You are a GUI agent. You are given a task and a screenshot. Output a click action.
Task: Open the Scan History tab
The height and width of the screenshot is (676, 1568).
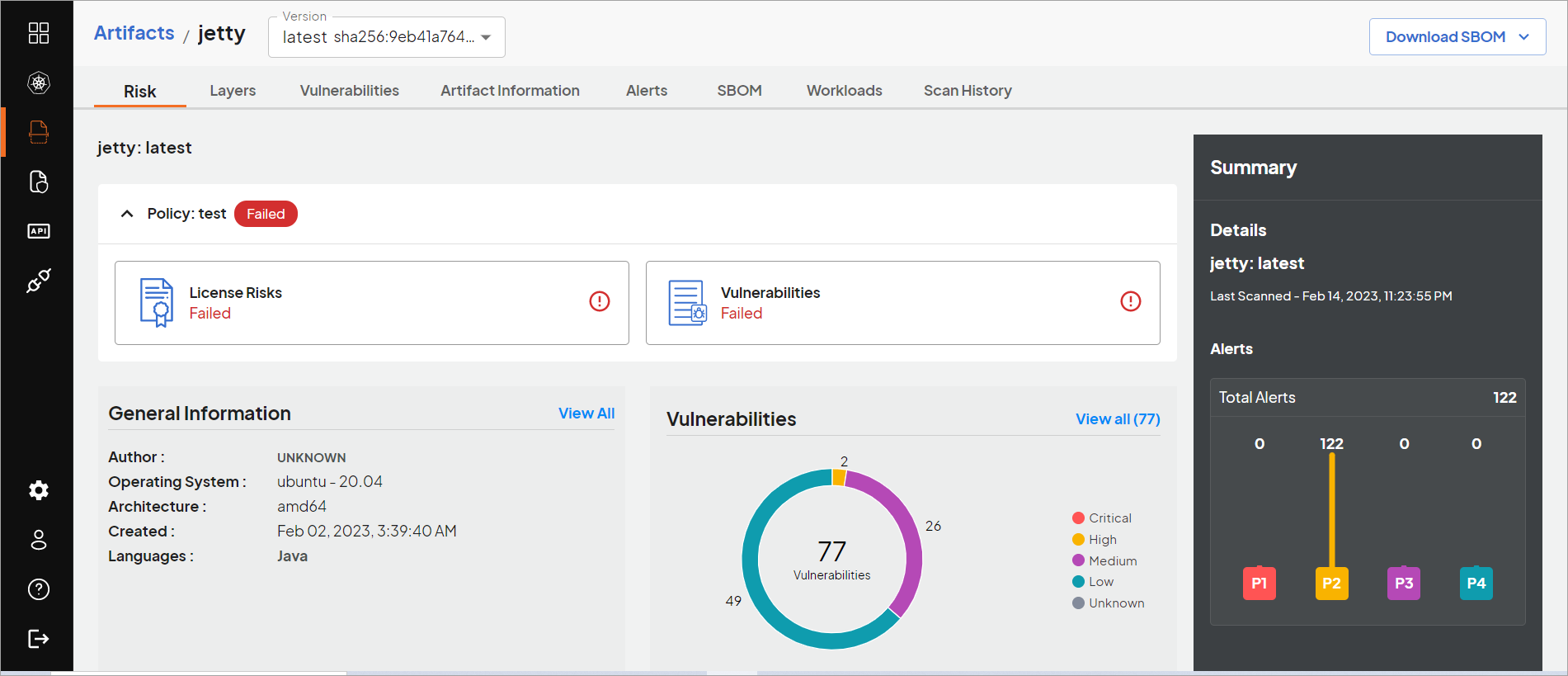coord(968,91)
